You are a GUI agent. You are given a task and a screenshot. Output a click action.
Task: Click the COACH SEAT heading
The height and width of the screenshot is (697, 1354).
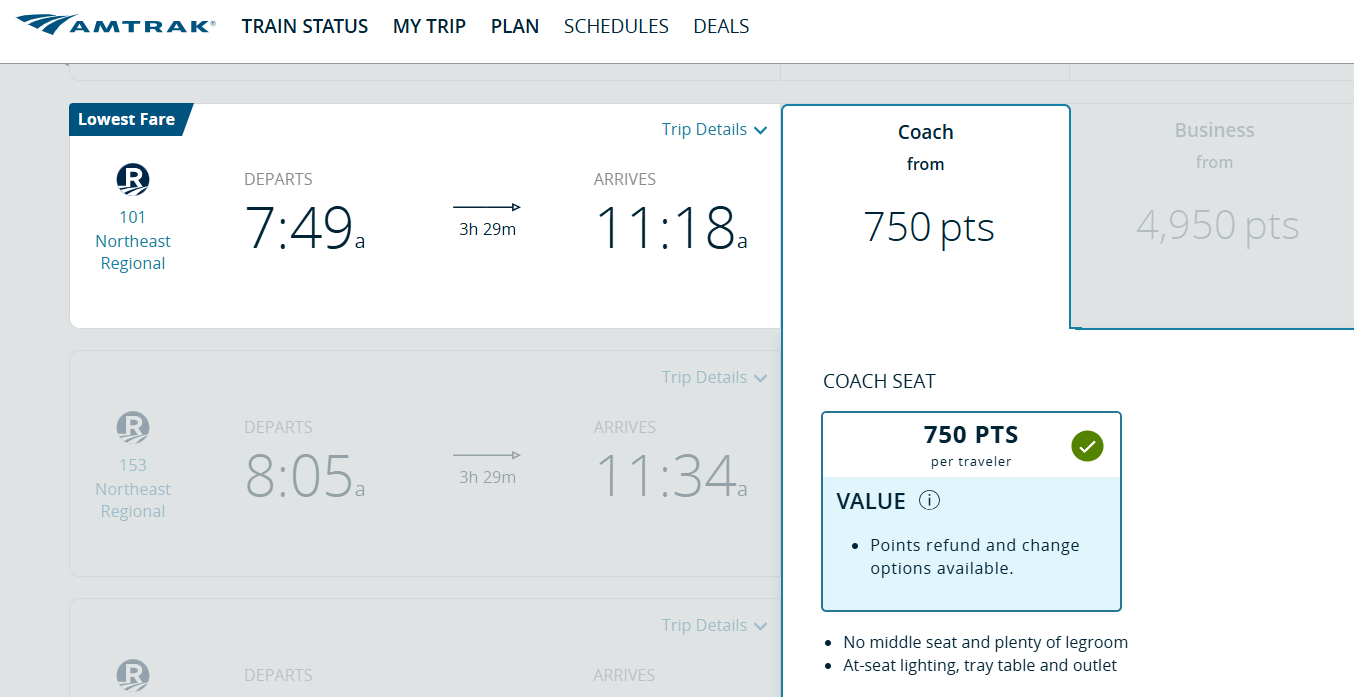point(879,381)
